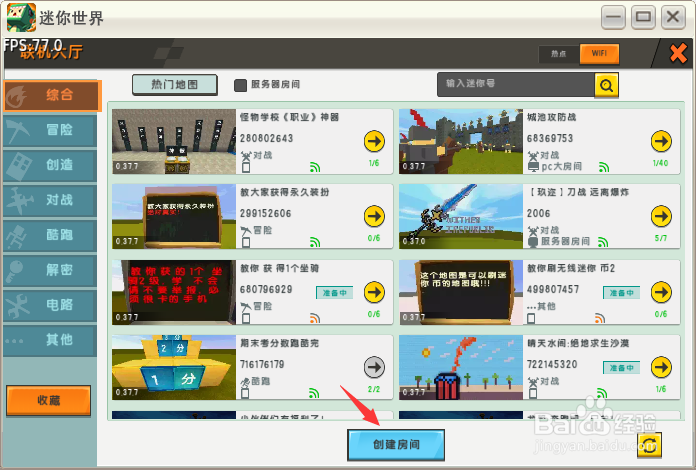
Task: Click room number 499807457
Action: [553, 289]
